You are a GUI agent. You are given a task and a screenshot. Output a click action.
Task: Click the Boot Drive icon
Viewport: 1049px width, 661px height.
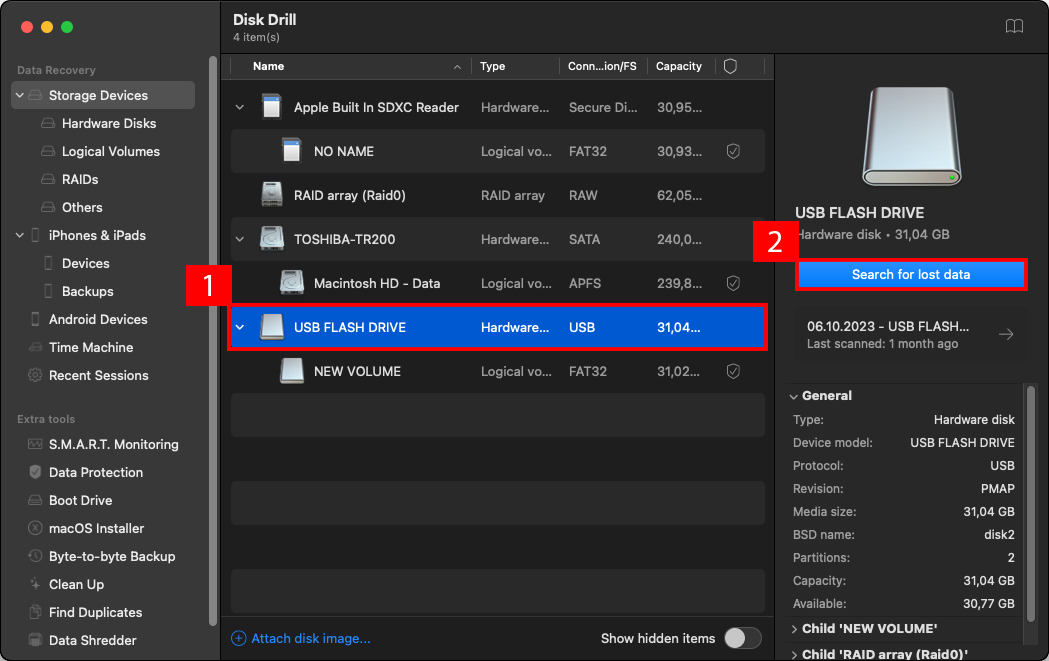tap(35, 500)
